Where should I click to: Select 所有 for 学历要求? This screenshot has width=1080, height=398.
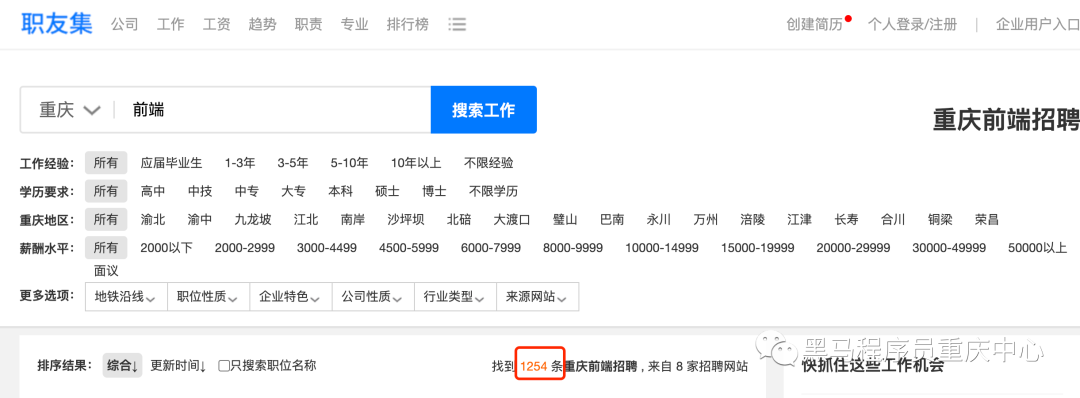coord(106,191)
